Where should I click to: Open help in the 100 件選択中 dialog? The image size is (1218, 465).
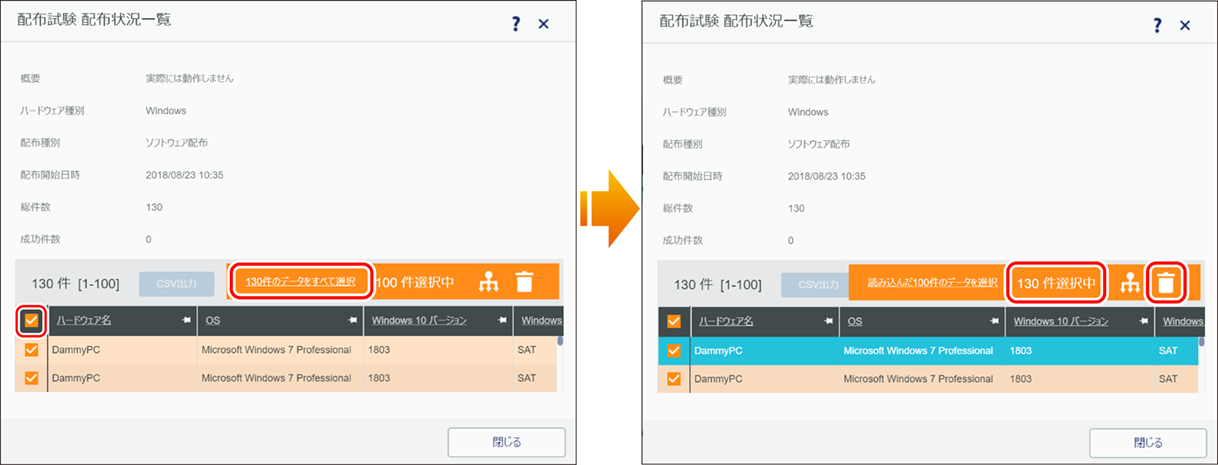click(516, 24)
